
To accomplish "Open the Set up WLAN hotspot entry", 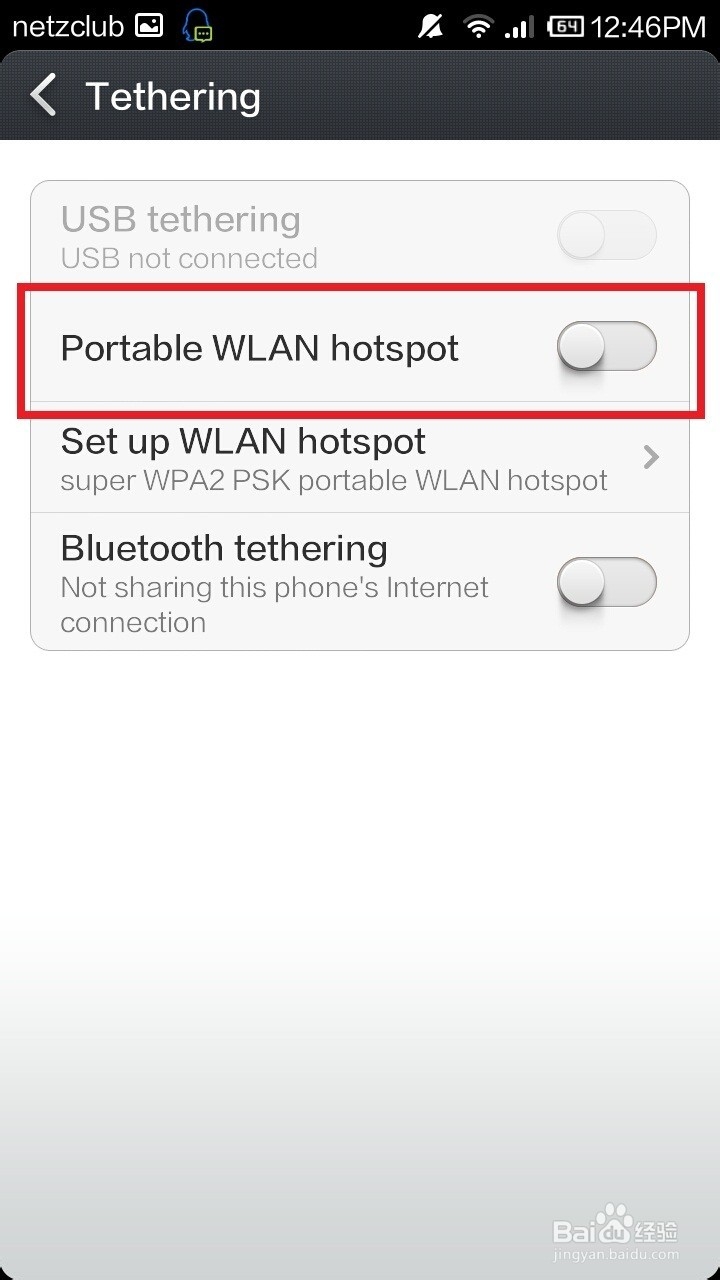I will (x=360, y=458).
